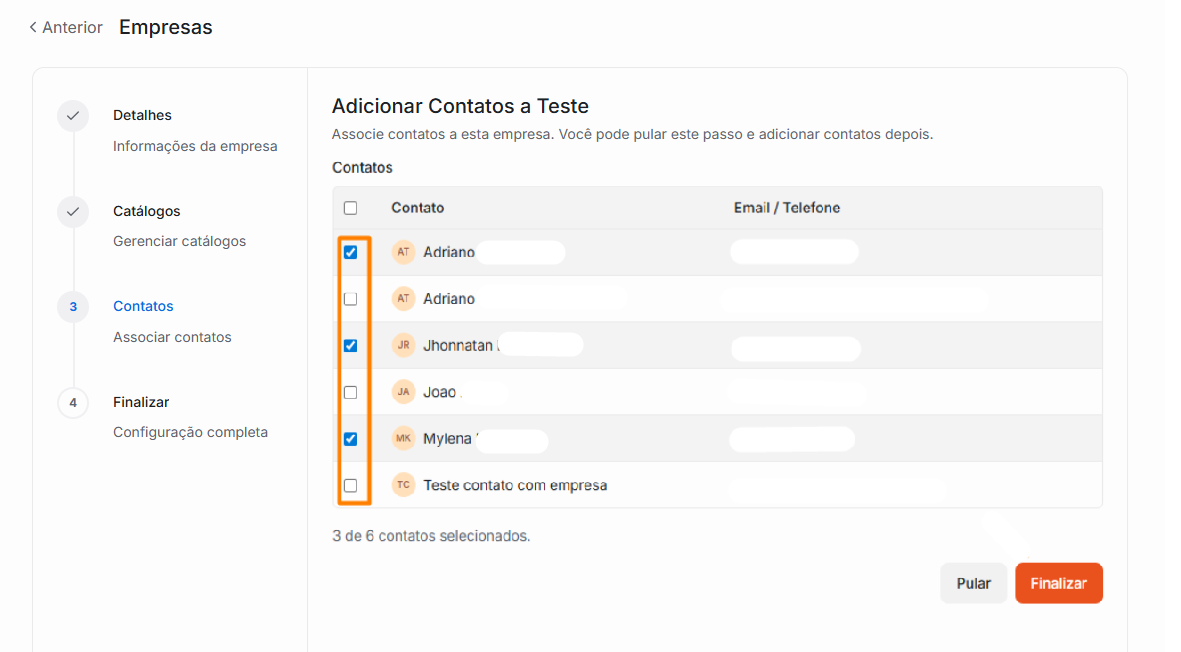Image resolution: width=1181 pixels, height=652 pixels.
Task: Toggle the select-all checkbox in the table header
Action: point(350,208)
